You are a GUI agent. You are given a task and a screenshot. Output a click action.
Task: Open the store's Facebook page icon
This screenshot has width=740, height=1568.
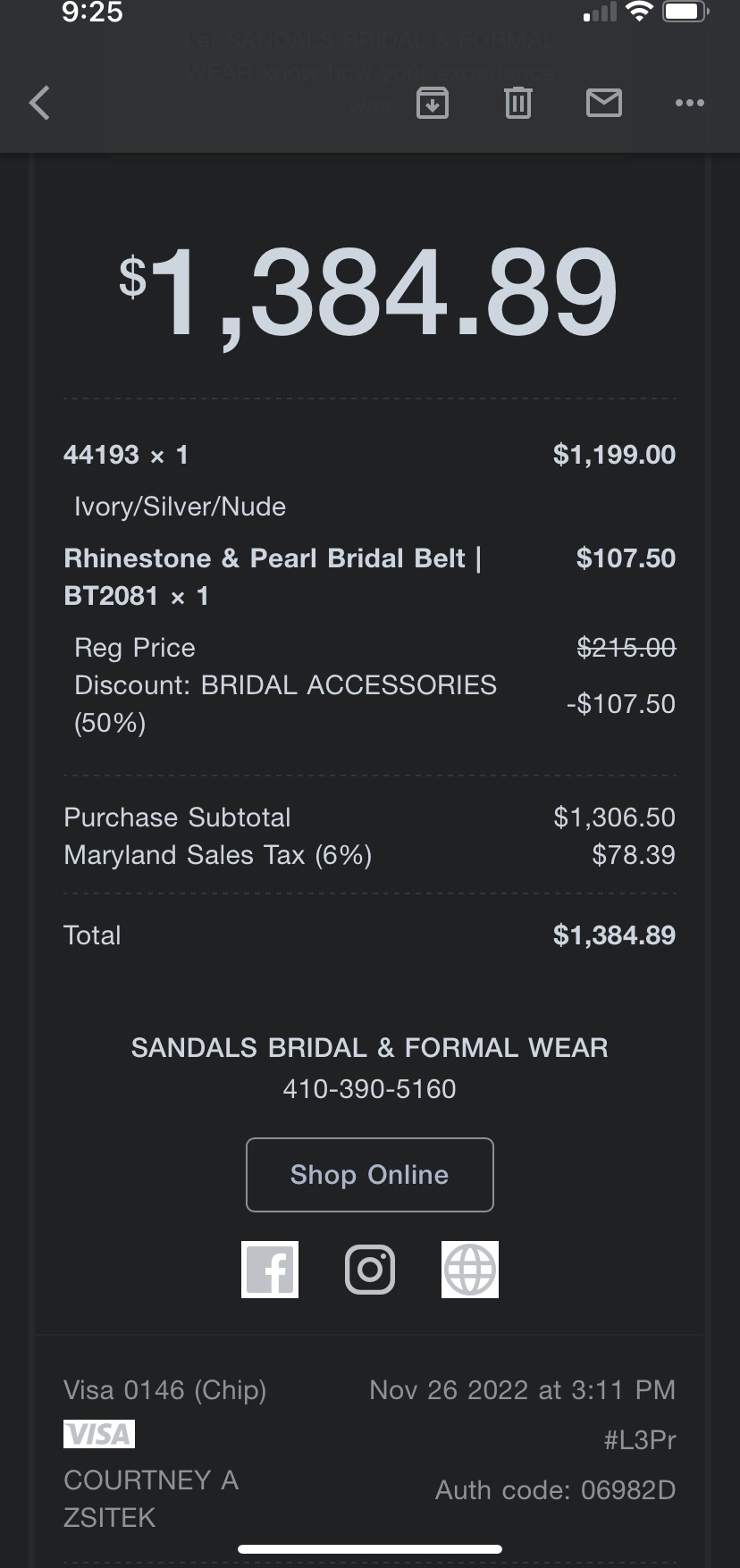(270, 1269)
